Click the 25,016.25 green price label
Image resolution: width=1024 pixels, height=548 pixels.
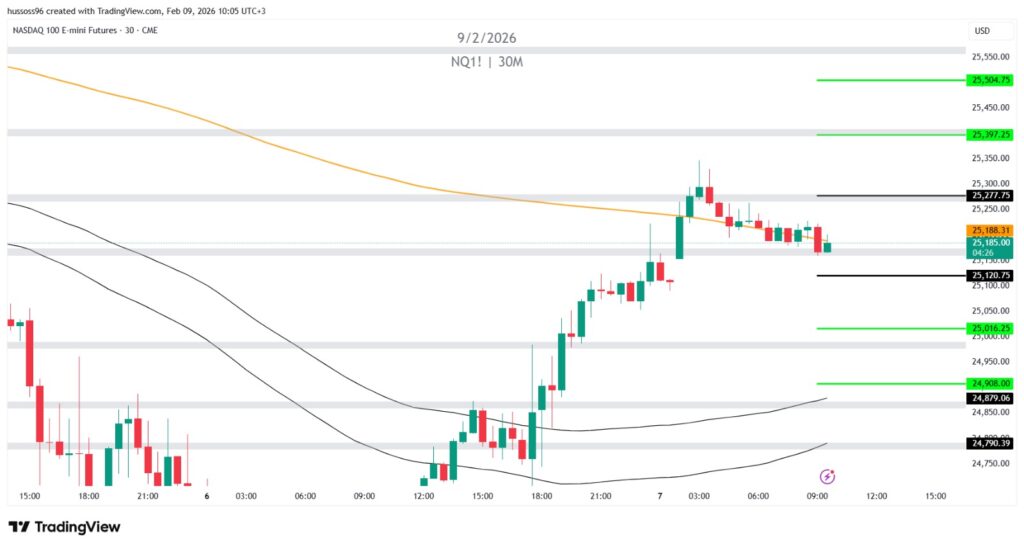coord(990,328)
